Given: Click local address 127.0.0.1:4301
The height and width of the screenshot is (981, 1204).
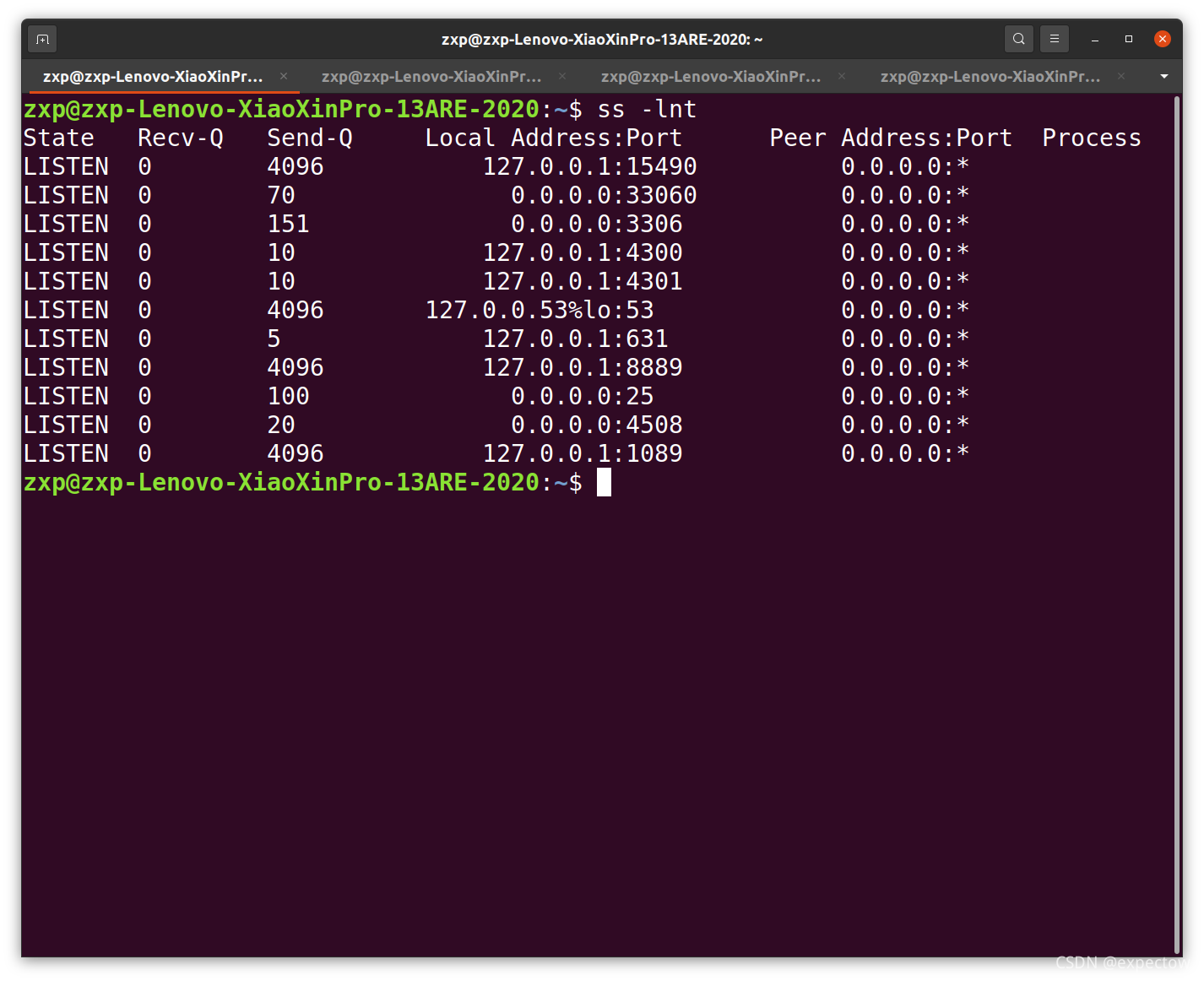Looking at the screenshot, I should [583, 281].
